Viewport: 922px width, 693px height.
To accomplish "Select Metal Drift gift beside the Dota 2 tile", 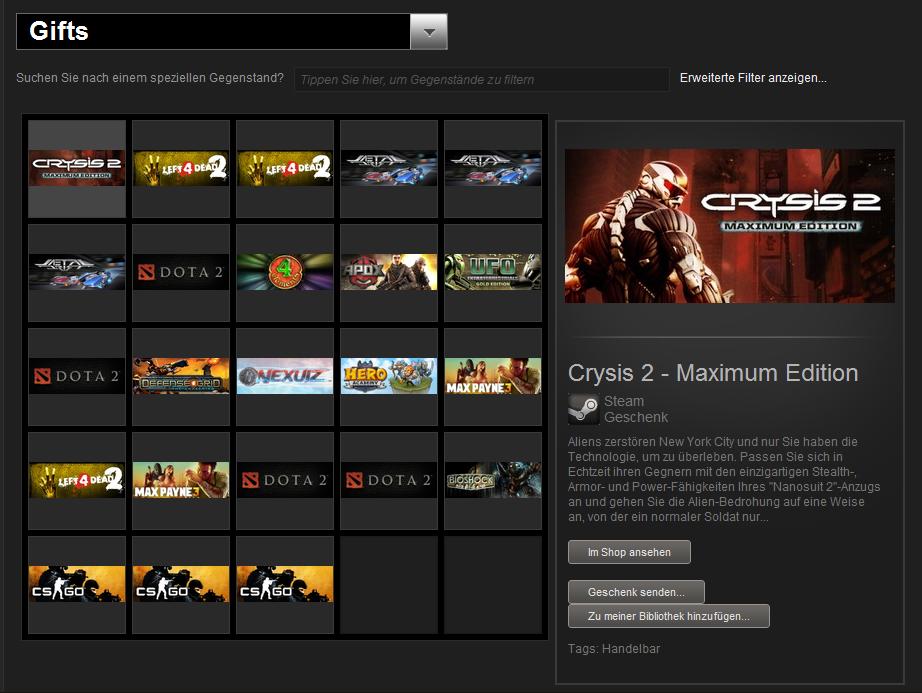I will pos(77,273).
